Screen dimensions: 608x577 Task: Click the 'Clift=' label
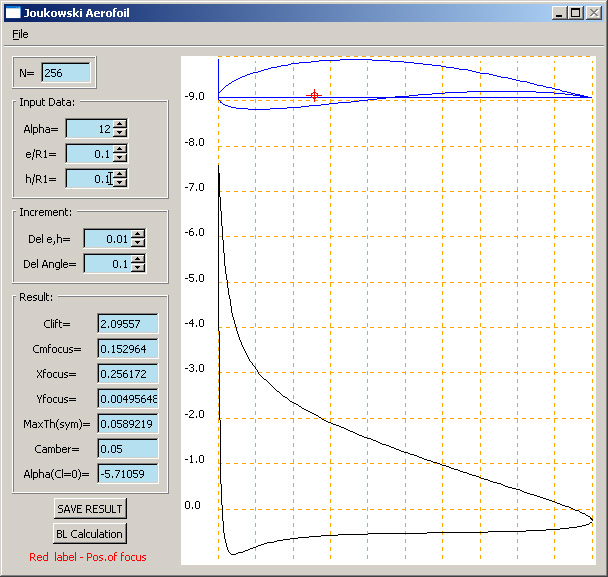[x=57, y=324]
